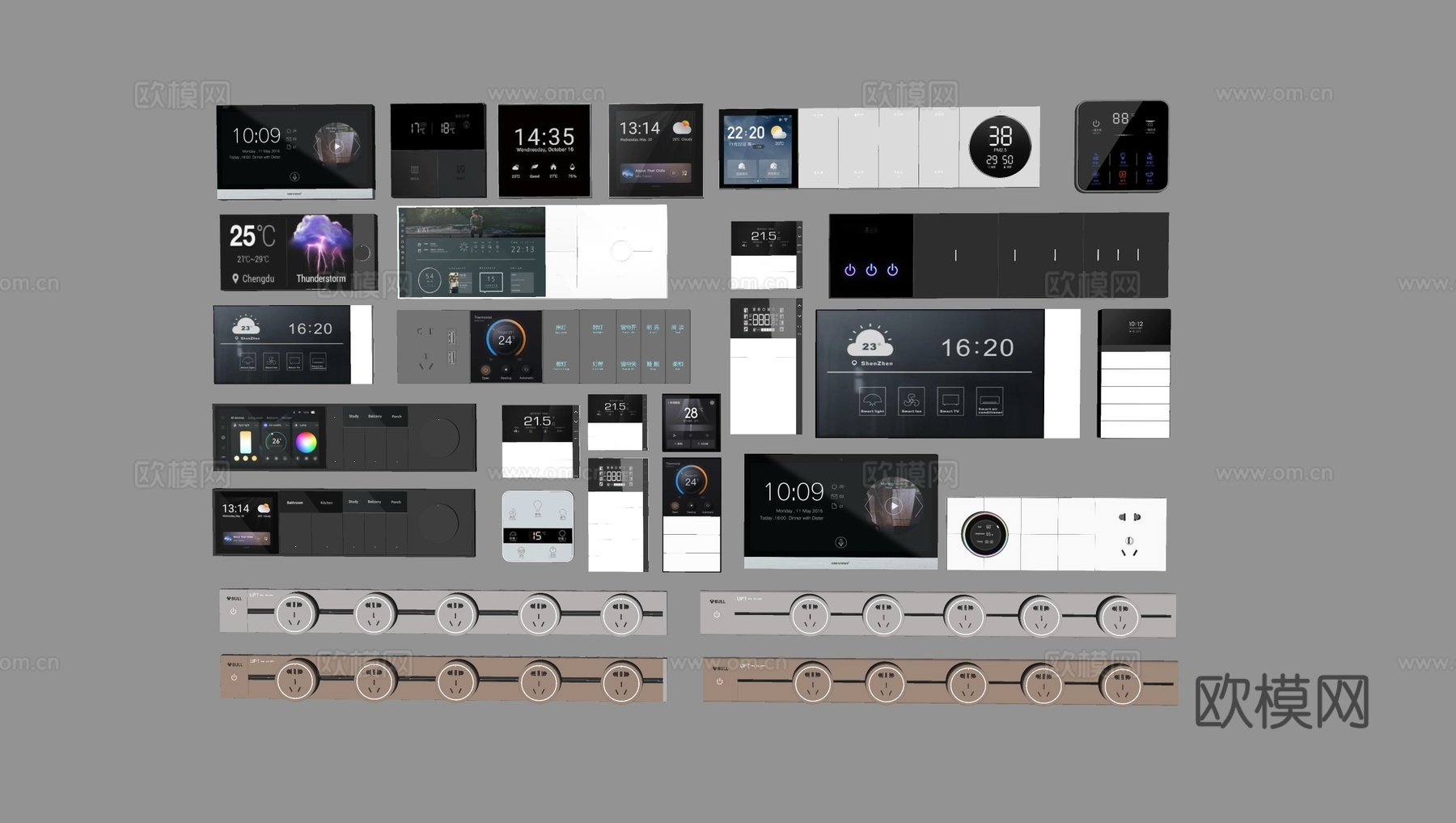Turn the round knob on the Chengdu weather panel
1456x823 pixels.
[362, 252]
